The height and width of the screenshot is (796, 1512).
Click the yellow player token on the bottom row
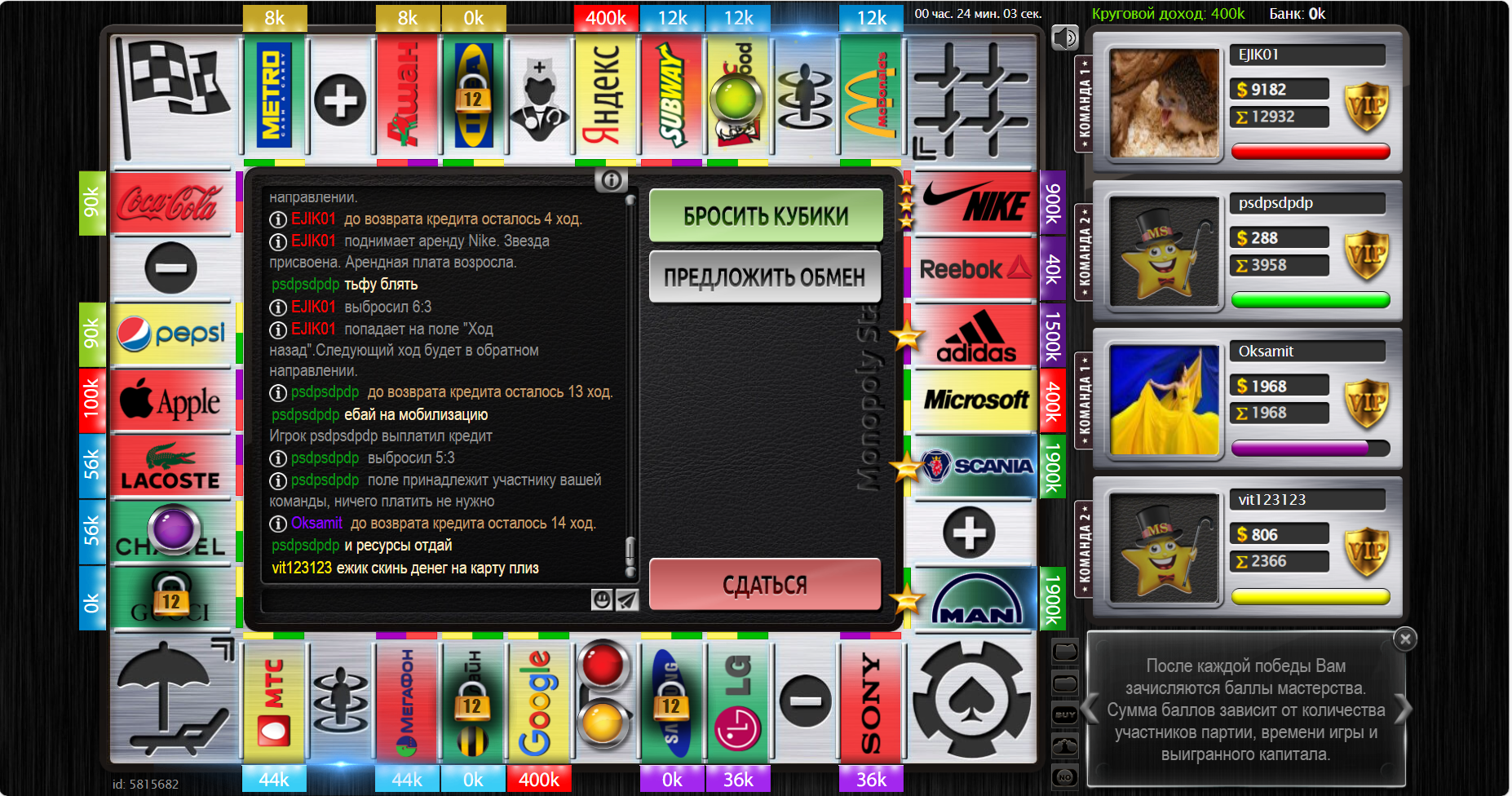click(603, 723)
